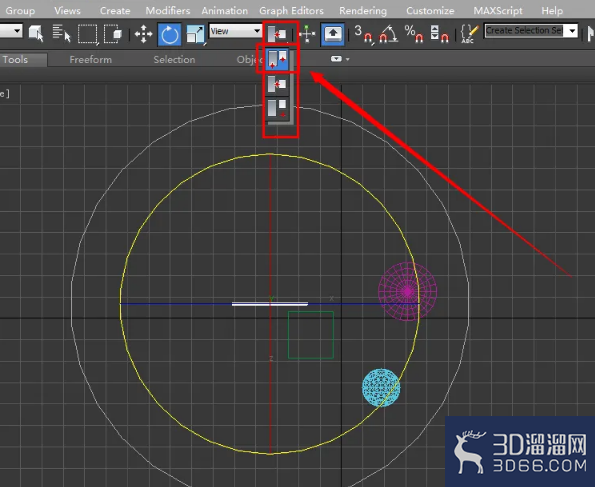Image resolution: width=595 pixels, height=487 pixels.
Task: Expand the Create Selection Set dropdown arrow
Action: pos(571,31)
